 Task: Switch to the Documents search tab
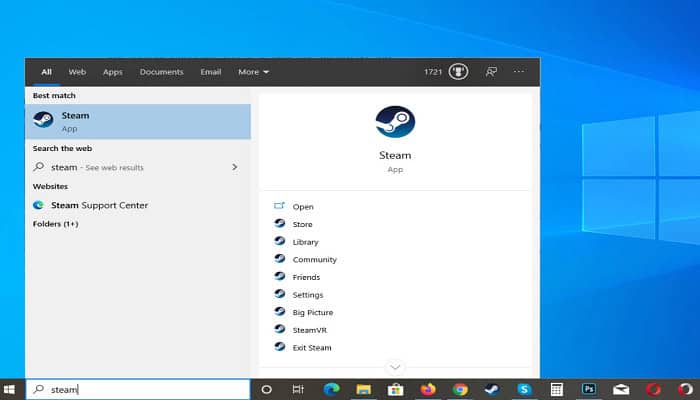(x=162, y=72)
